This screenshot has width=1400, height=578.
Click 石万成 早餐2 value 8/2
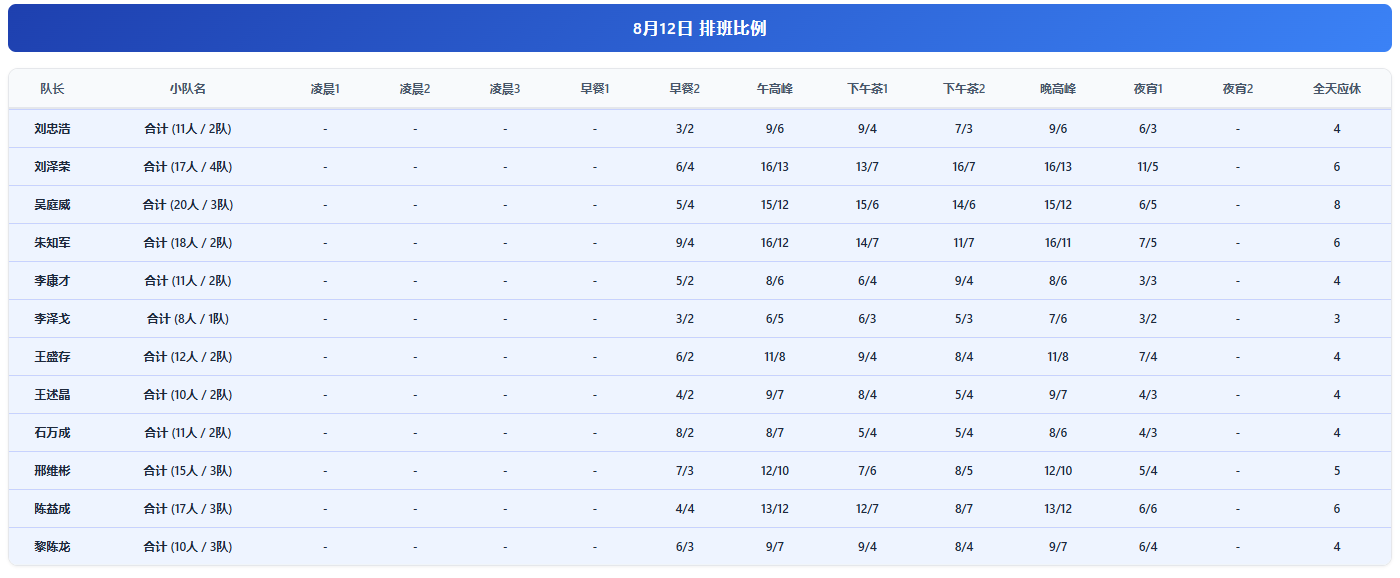(685, 433)
